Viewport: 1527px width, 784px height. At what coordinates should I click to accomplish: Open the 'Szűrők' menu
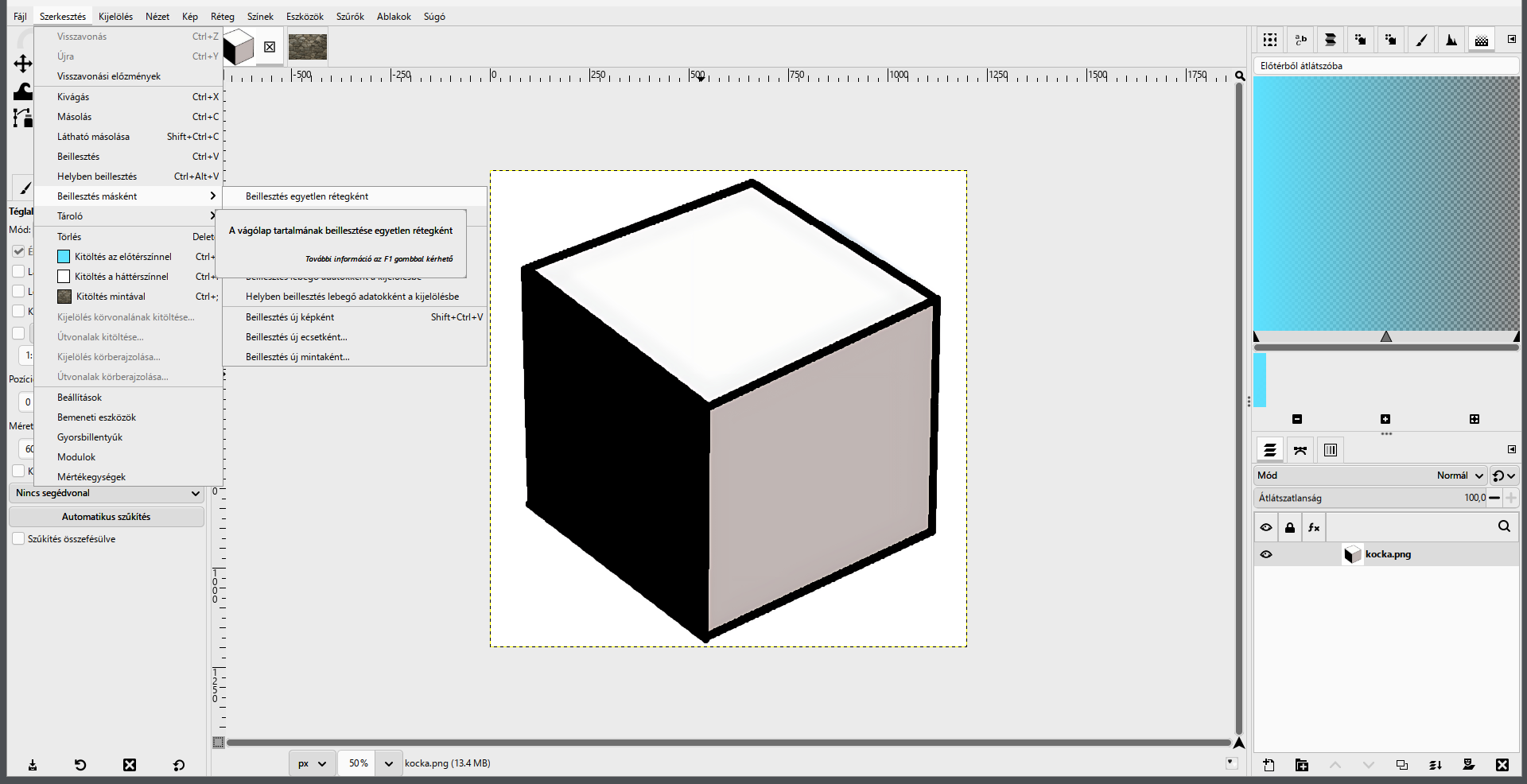350,16
